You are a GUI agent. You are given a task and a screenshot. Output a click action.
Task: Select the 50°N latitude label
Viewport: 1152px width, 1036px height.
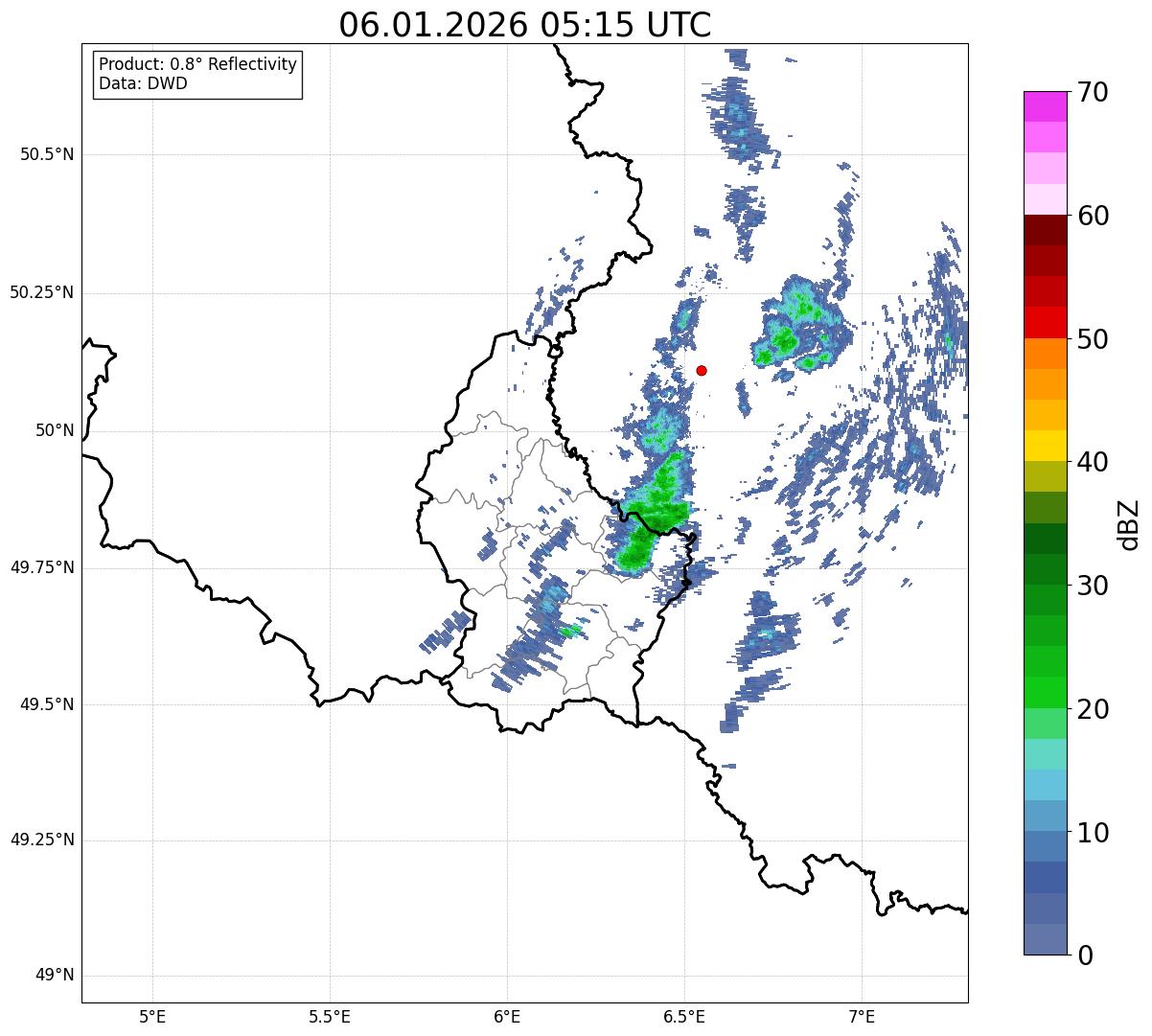tap(55, 430)
